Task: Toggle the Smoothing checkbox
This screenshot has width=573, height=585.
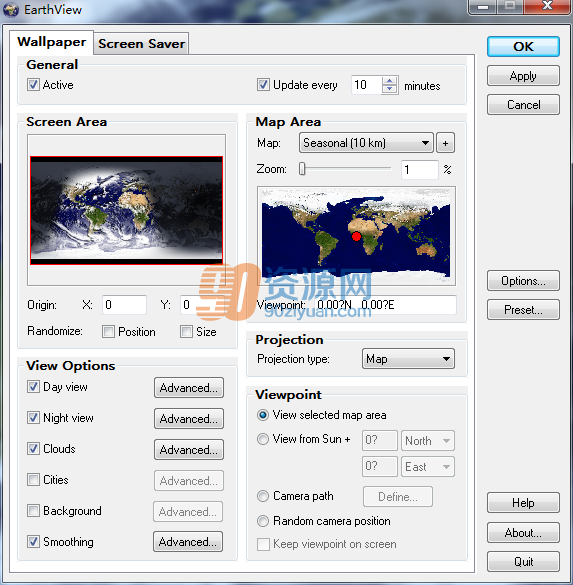Action: (x=33, y=541)
